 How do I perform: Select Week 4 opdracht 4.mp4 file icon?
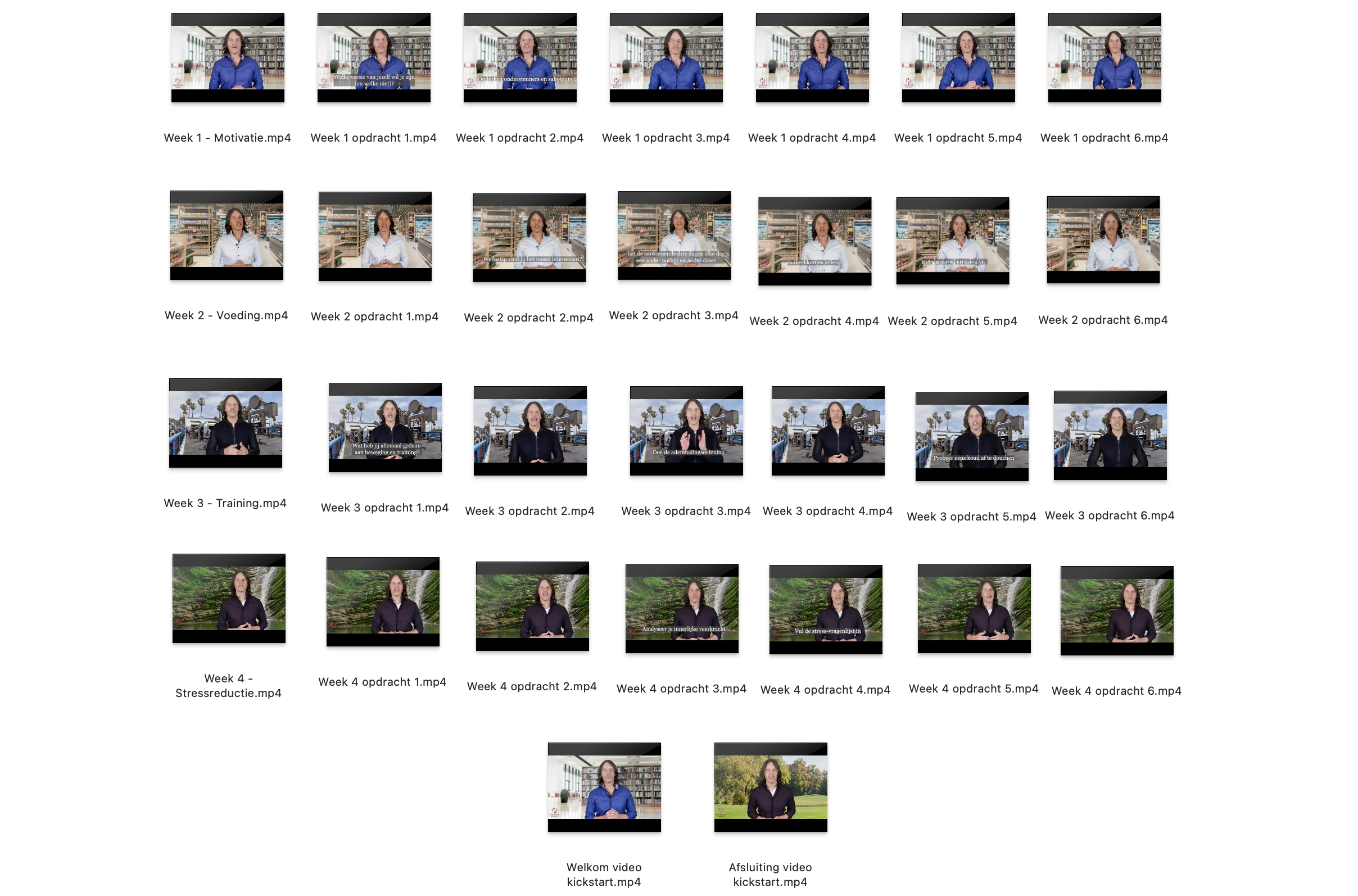pyautogui.click(x=825, y=610)
